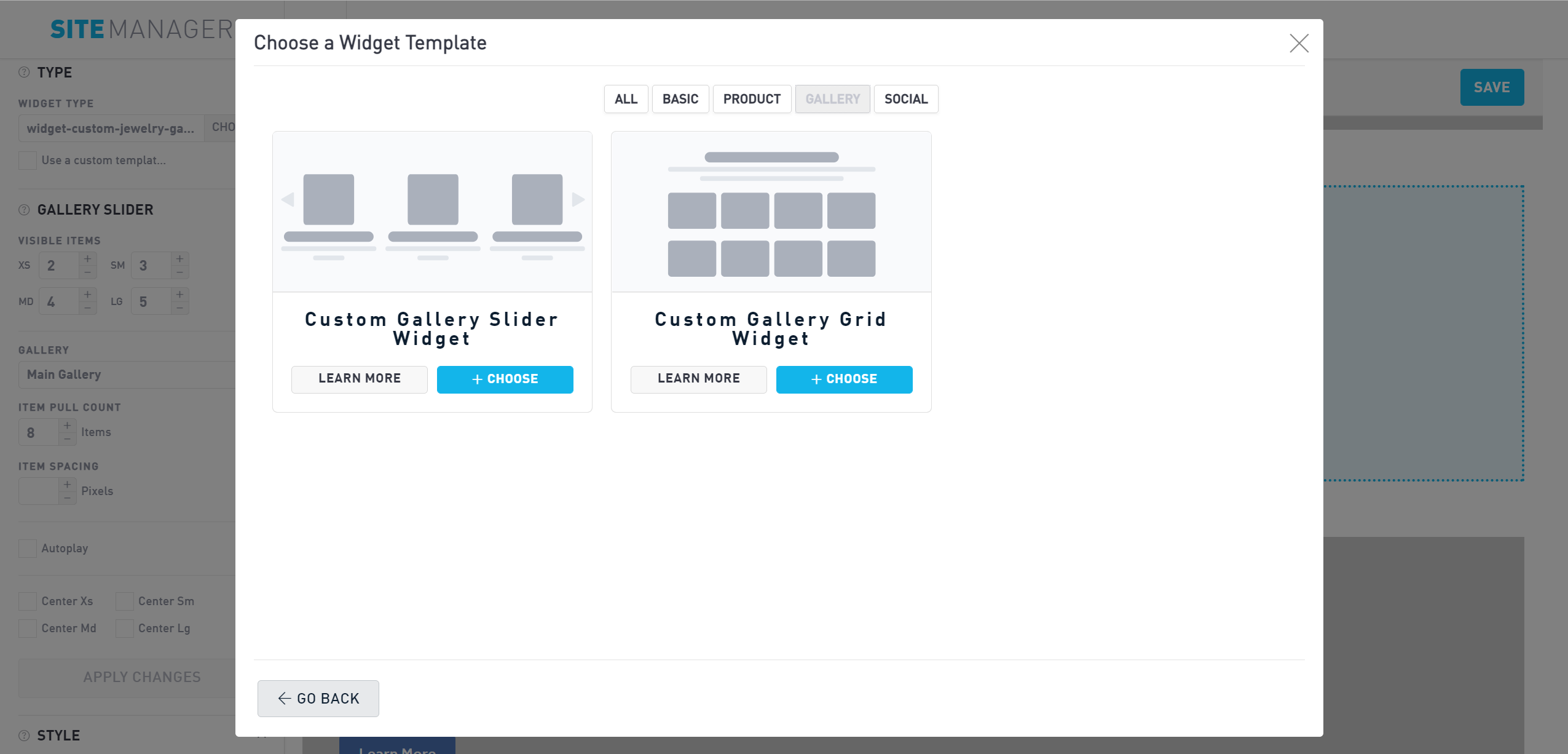The width and height of the screenshot is (1568, 754).
Task: Click the GO BACK button
Action: [x=318, y=698]
